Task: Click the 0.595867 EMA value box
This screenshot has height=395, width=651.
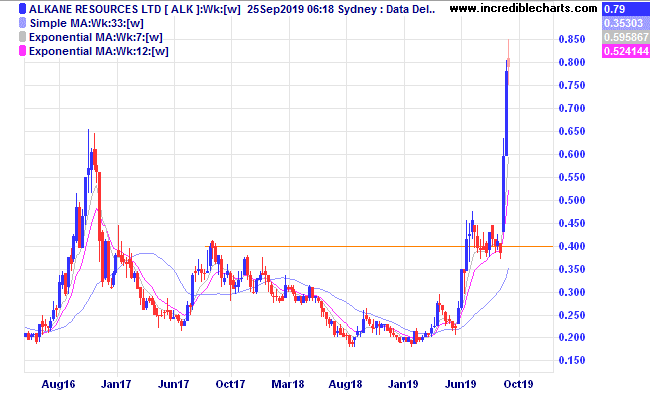Action: click(x=626, y=37)
